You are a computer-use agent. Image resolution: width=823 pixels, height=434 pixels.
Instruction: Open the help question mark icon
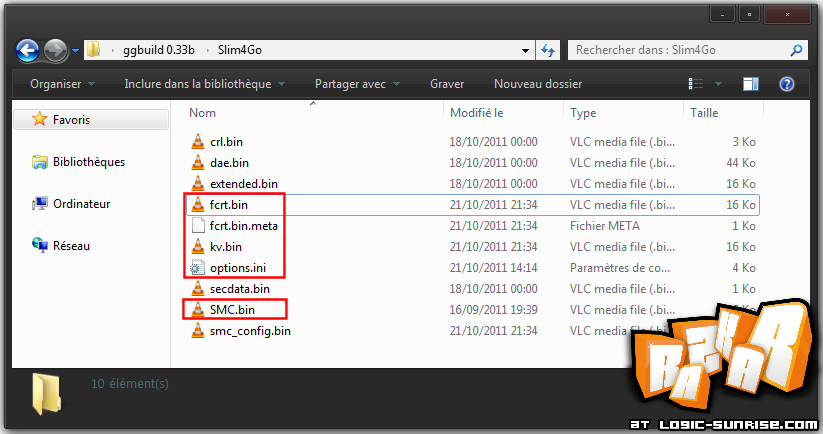(787, 84)
